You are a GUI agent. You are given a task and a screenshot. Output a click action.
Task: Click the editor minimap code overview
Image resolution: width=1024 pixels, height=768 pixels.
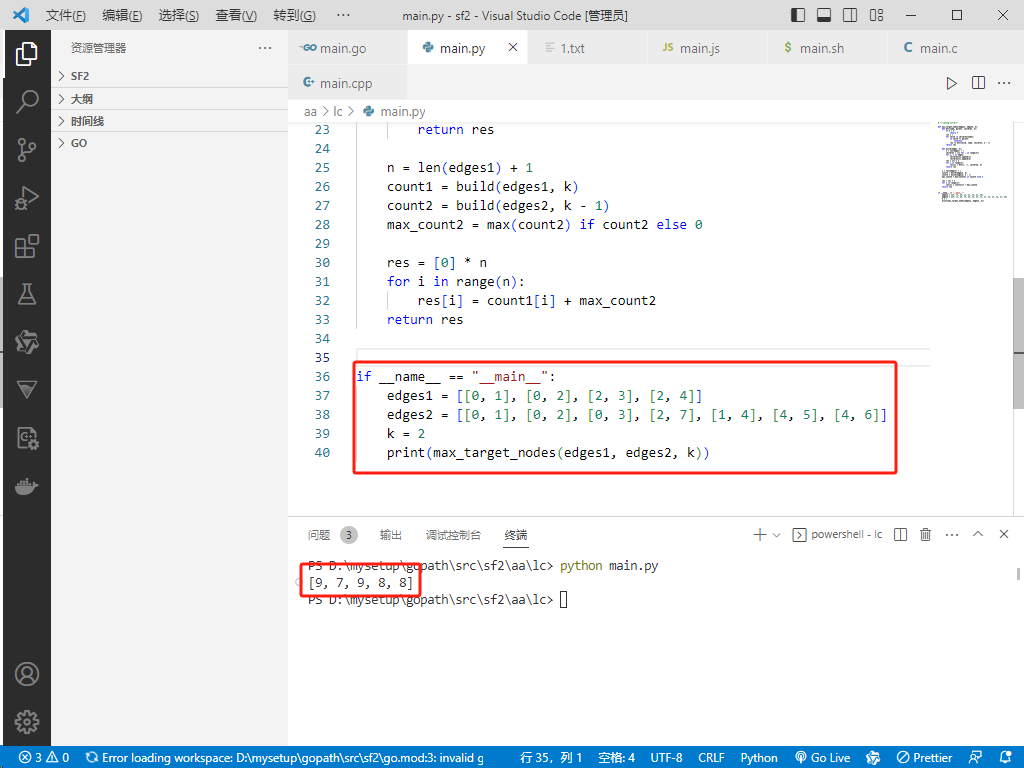pyautogui.click(x=972, y=163)
